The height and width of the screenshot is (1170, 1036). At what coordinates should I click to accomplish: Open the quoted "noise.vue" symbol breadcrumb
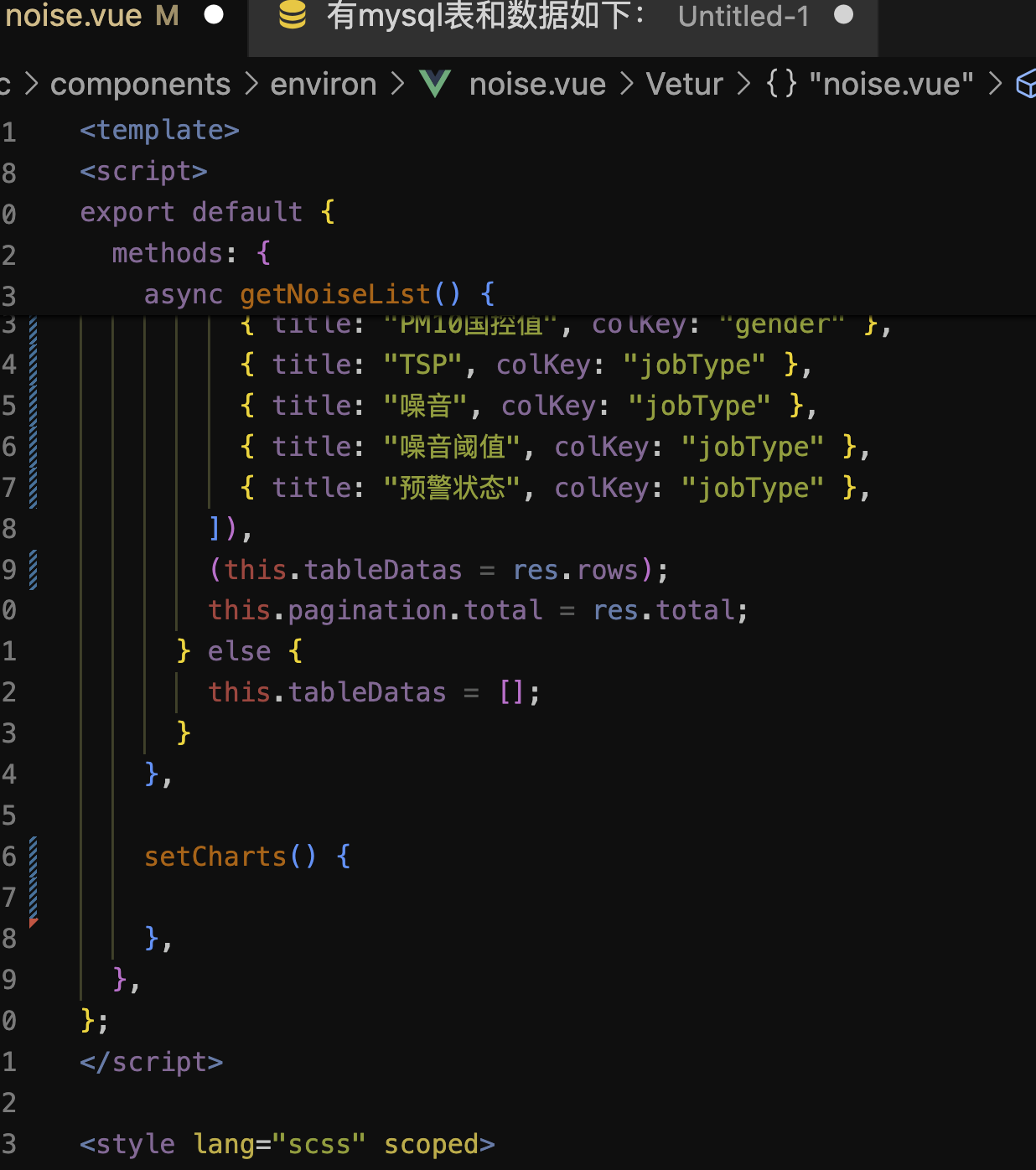pyautogui.click(x=892, y=84)
